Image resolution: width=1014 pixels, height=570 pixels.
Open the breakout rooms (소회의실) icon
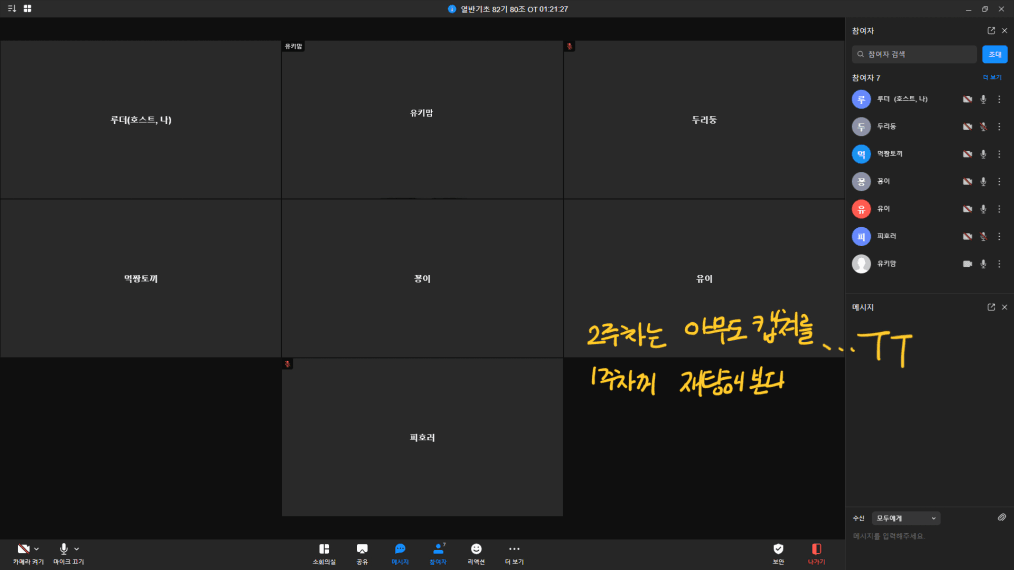(x=324, y=549)
